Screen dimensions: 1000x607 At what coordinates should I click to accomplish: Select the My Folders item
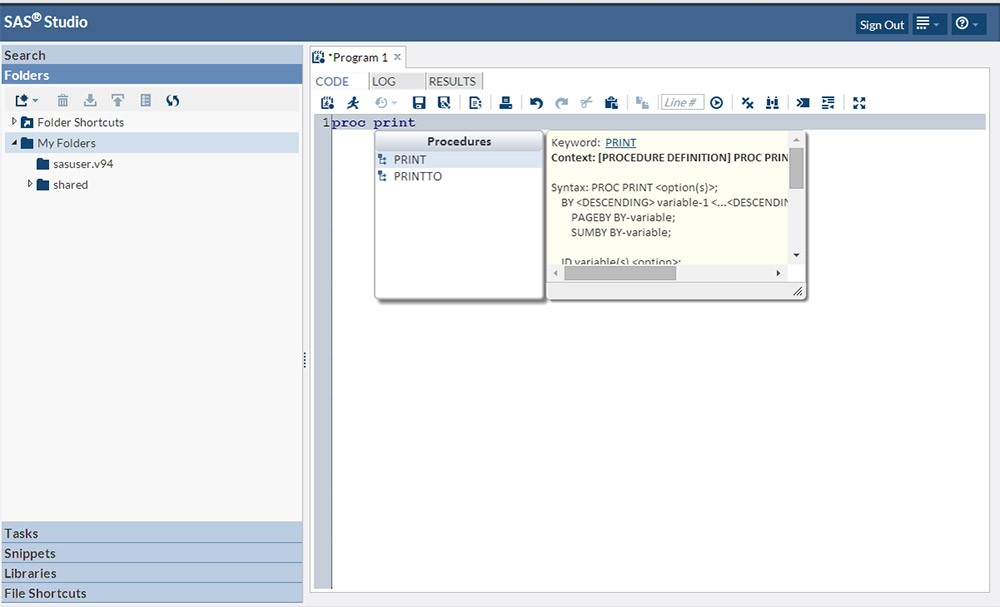tap(66, 143)
